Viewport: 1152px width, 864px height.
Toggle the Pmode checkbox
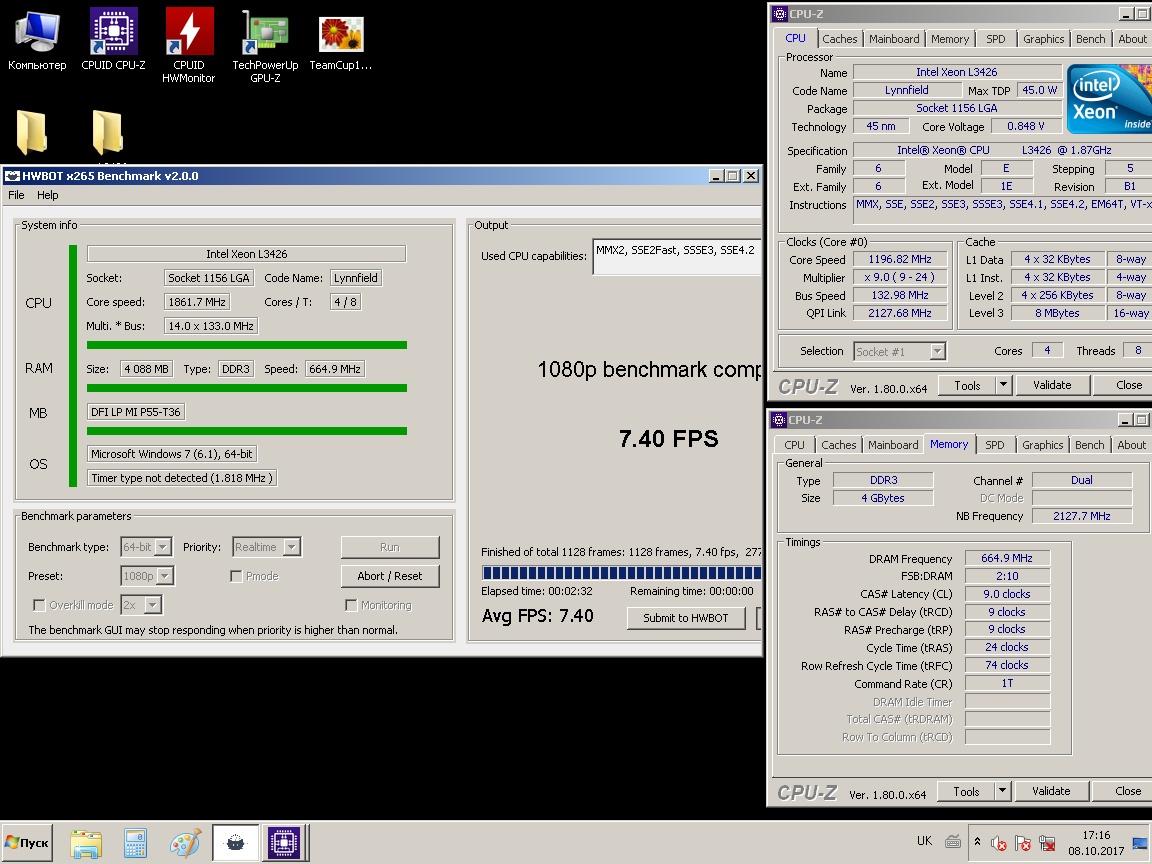pos(236,576)
